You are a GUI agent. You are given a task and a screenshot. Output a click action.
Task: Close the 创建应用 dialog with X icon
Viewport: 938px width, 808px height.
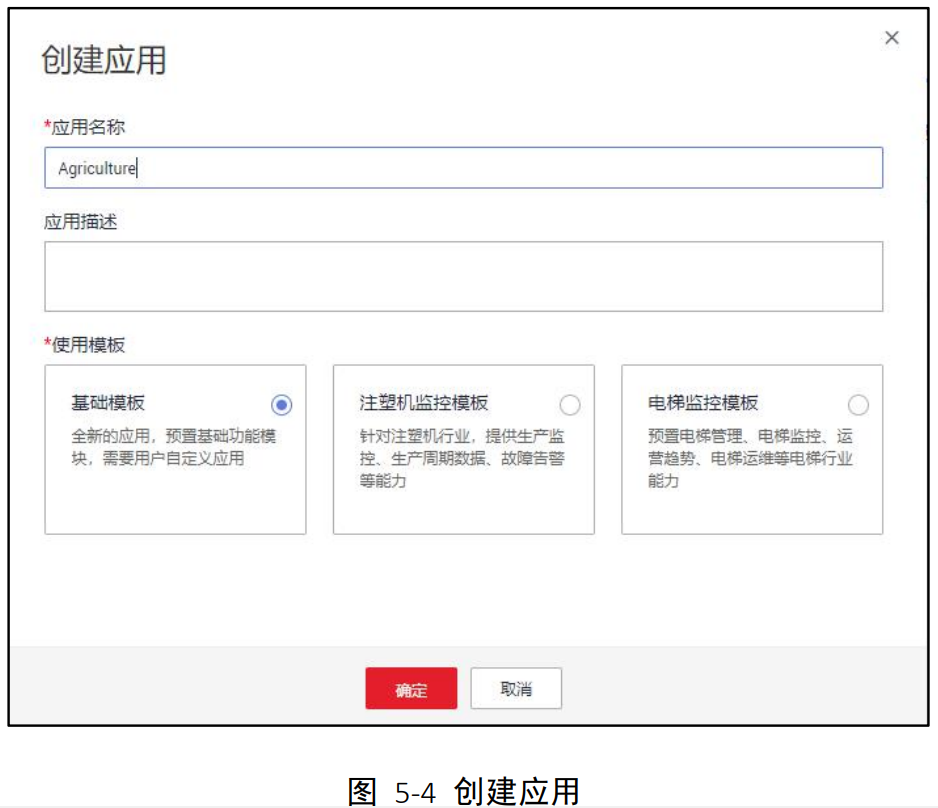(891, 38)
